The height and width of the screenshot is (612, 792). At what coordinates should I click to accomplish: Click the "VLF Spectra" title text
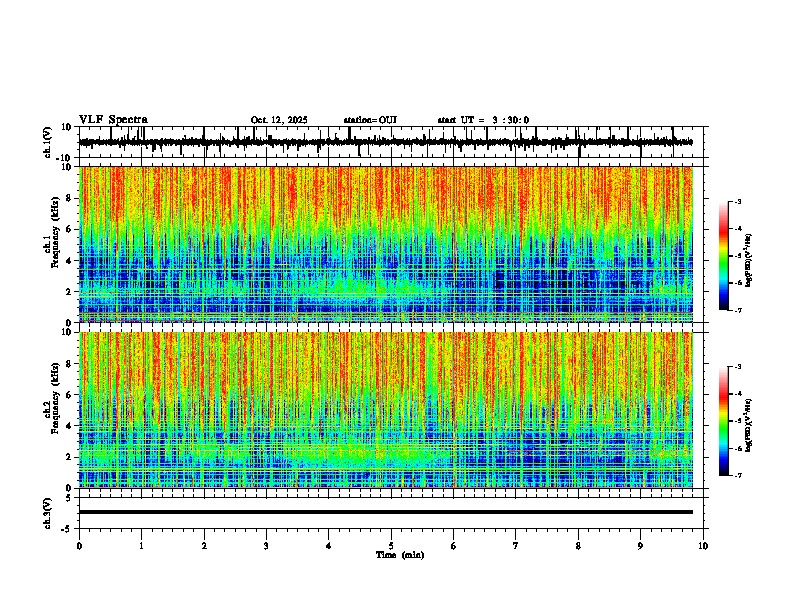tap(113, 120)
